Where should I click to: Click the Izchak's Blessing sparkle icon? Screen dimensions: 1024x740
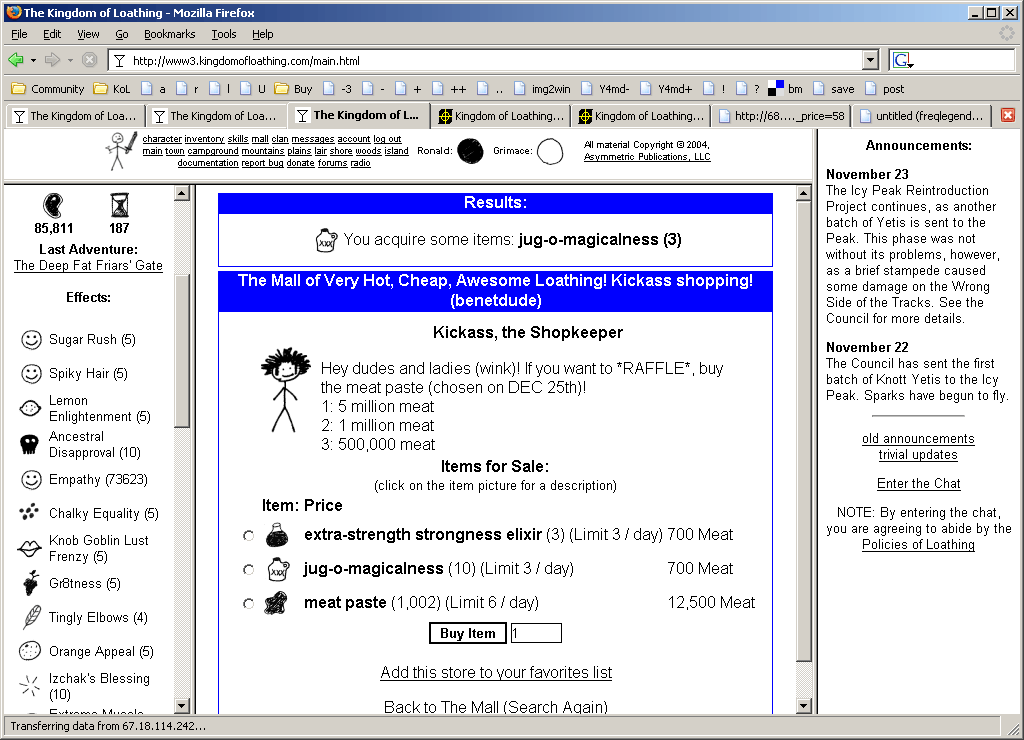click(29, 686)
